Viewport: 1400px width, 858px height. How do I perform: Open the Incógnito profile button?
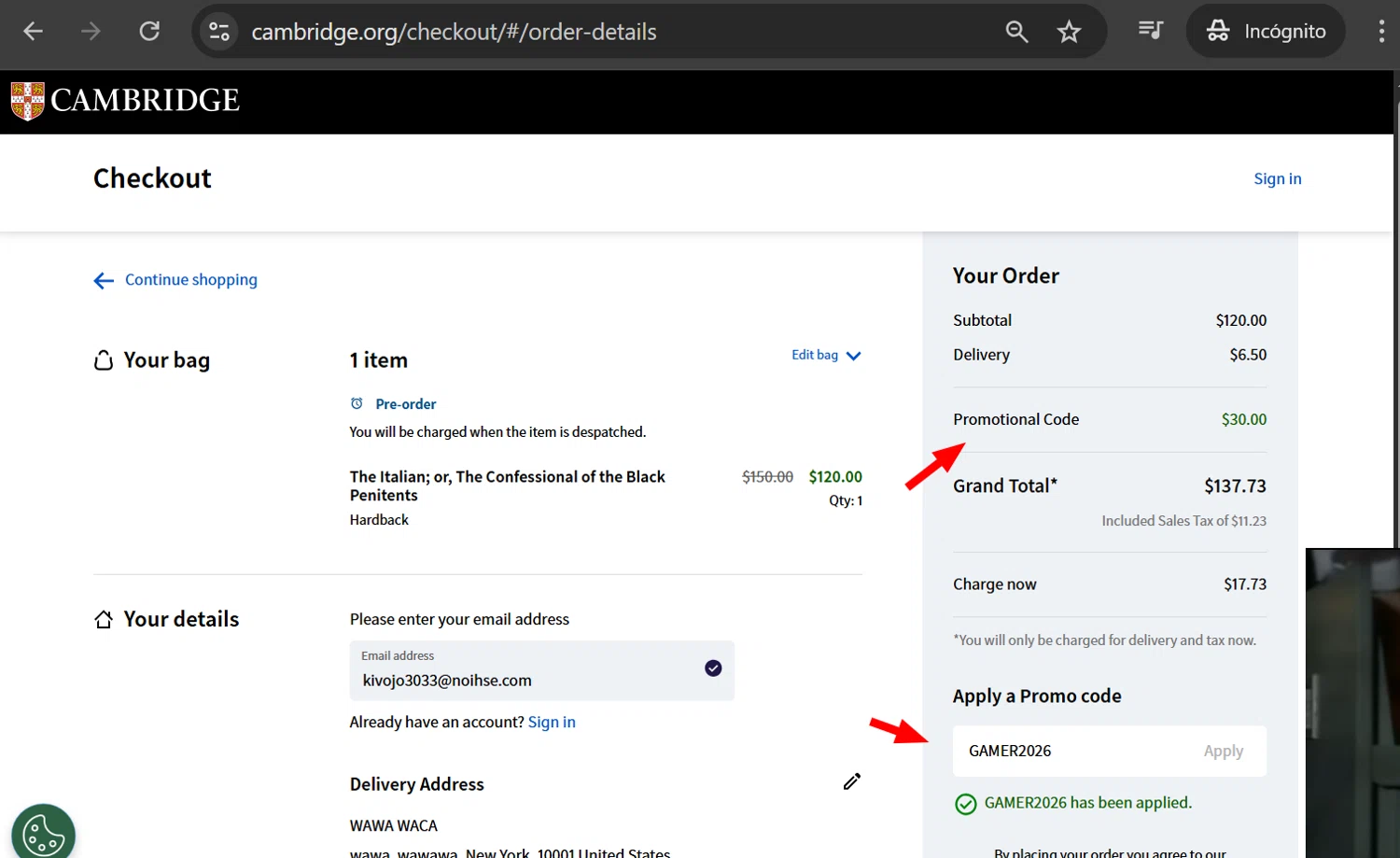1266,31
